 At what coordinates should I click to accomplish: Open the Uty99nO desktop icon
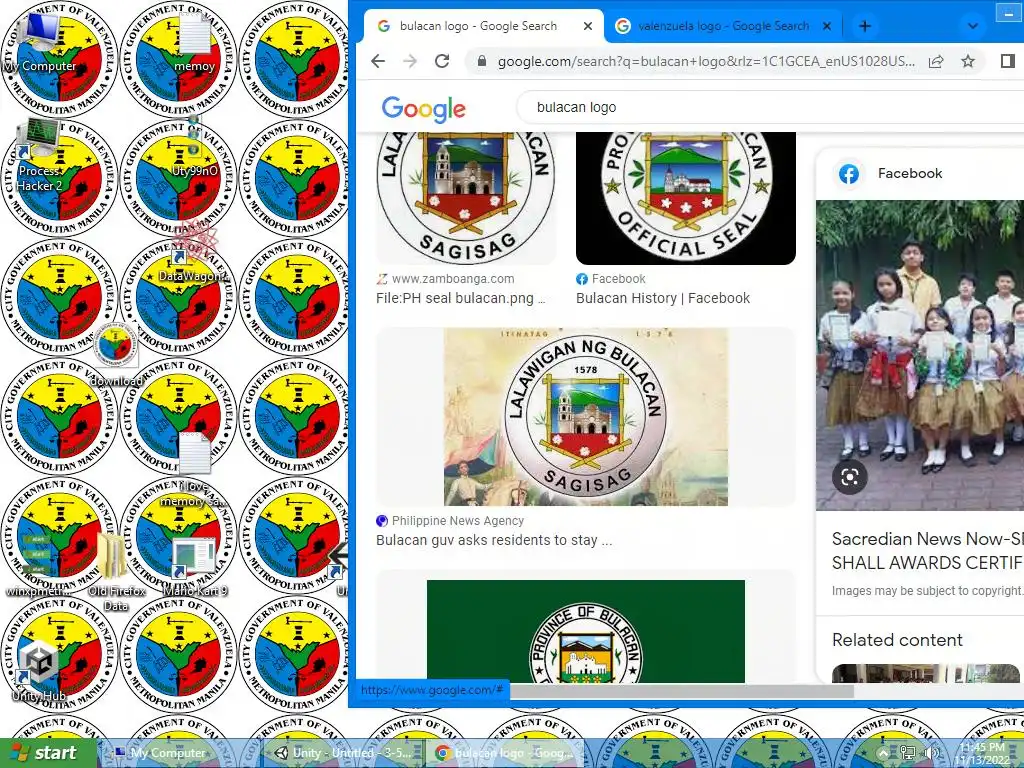tap(194, 147)
